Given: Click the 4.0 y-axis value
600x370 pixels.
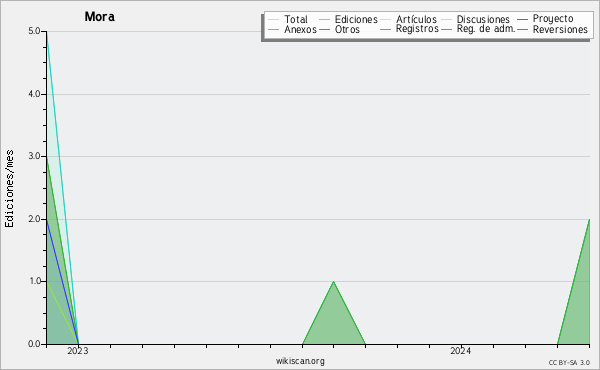Looking at the screenshot, I should (34, 94).
